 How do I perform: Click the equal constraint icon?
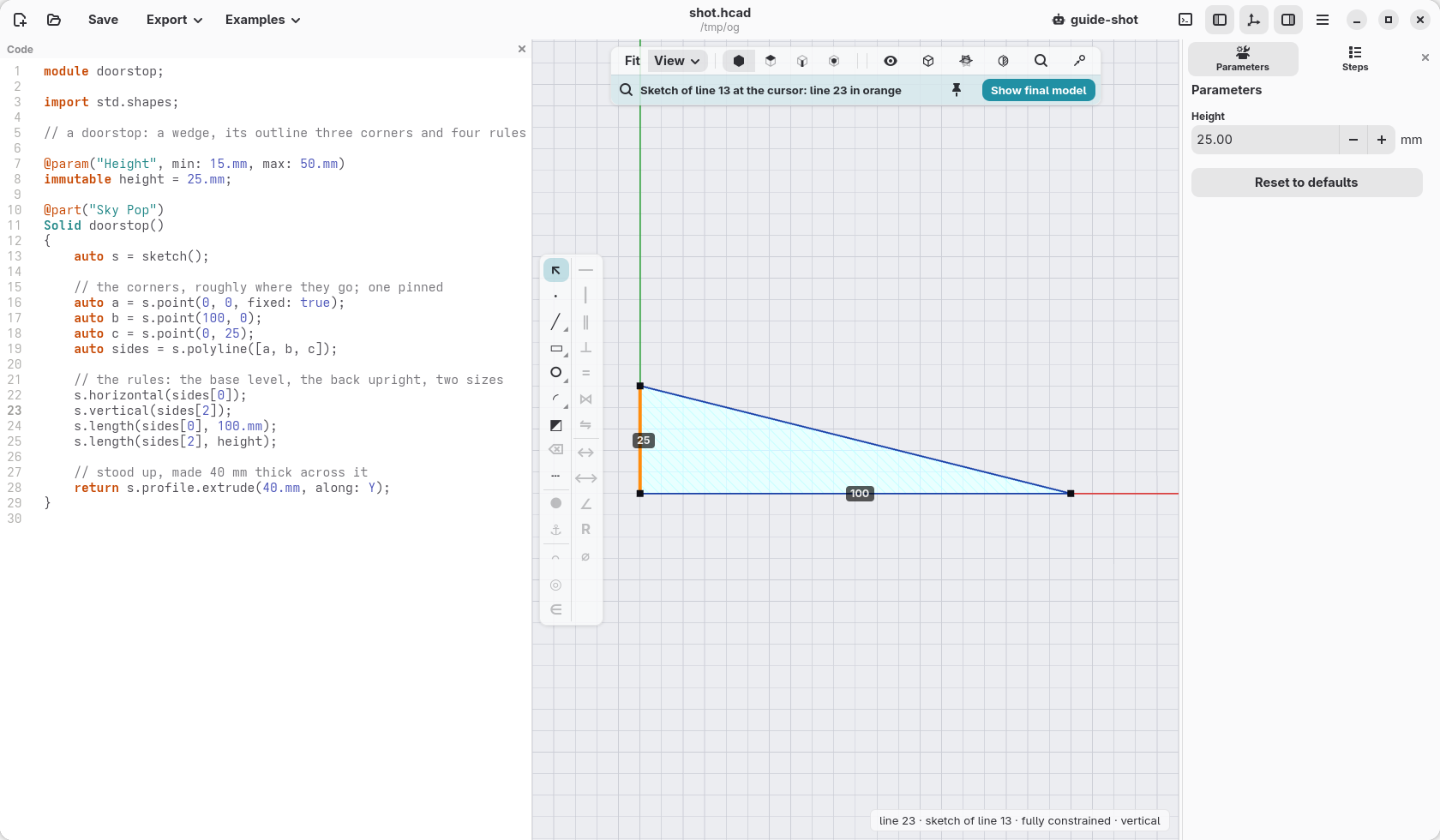586,373
